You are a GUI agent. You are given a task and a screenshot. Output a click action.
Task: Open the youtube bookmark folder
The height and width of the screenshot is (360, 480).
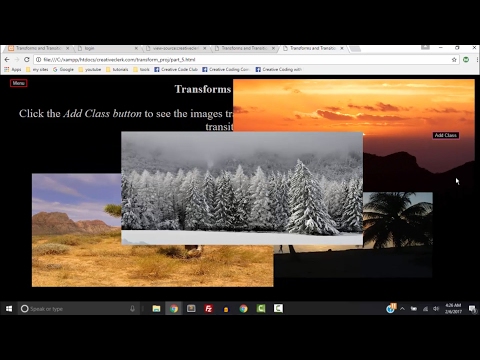click(90, 69)
